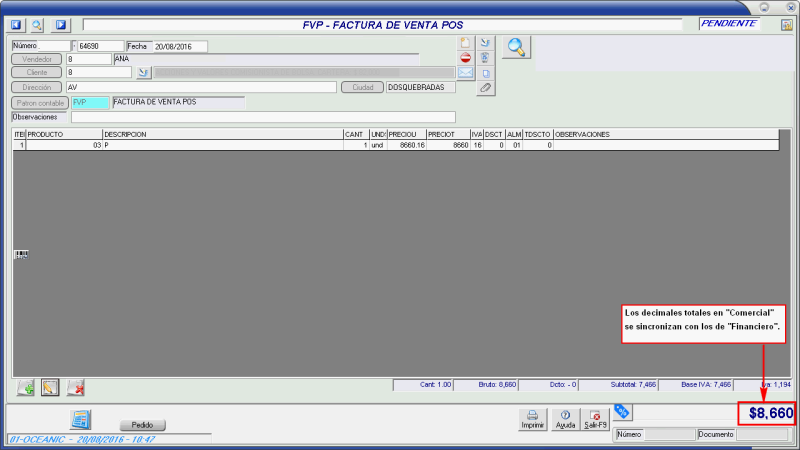
Task: Open the Cliente lookup button
Action: pyautogui.click(x=37, y=73)
